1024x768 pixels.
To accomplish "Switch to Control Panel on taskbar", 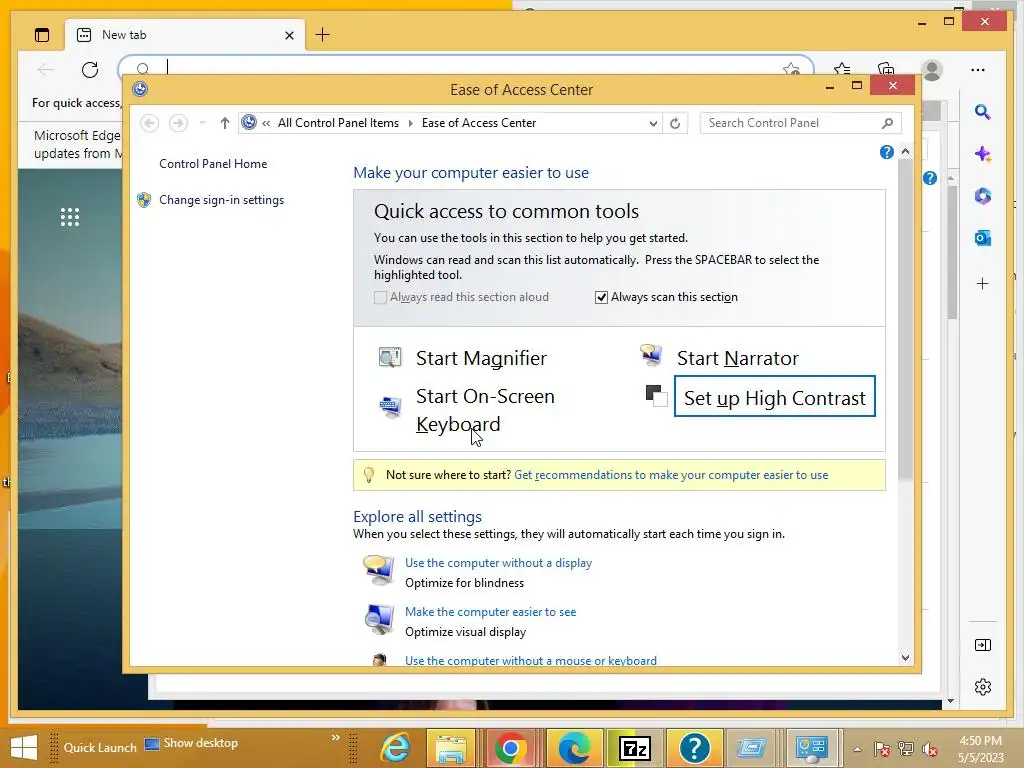I will [x=812, y=748].
